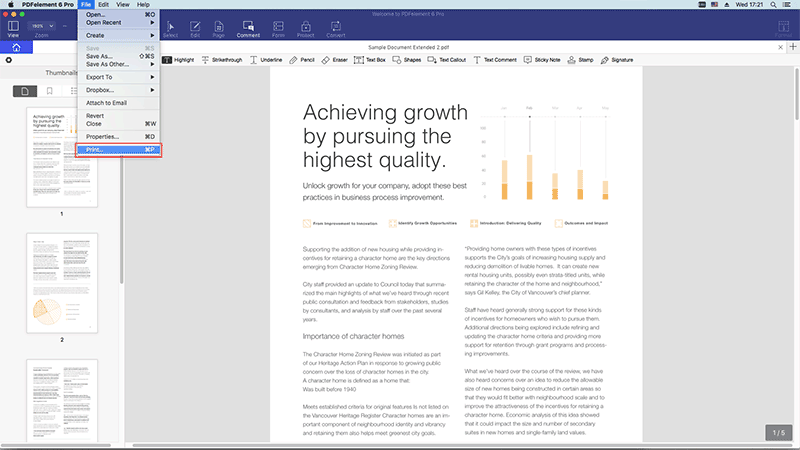The image size is (800, 450).
Task: Select the Sticky Note tool
Action: coord(542,60)
